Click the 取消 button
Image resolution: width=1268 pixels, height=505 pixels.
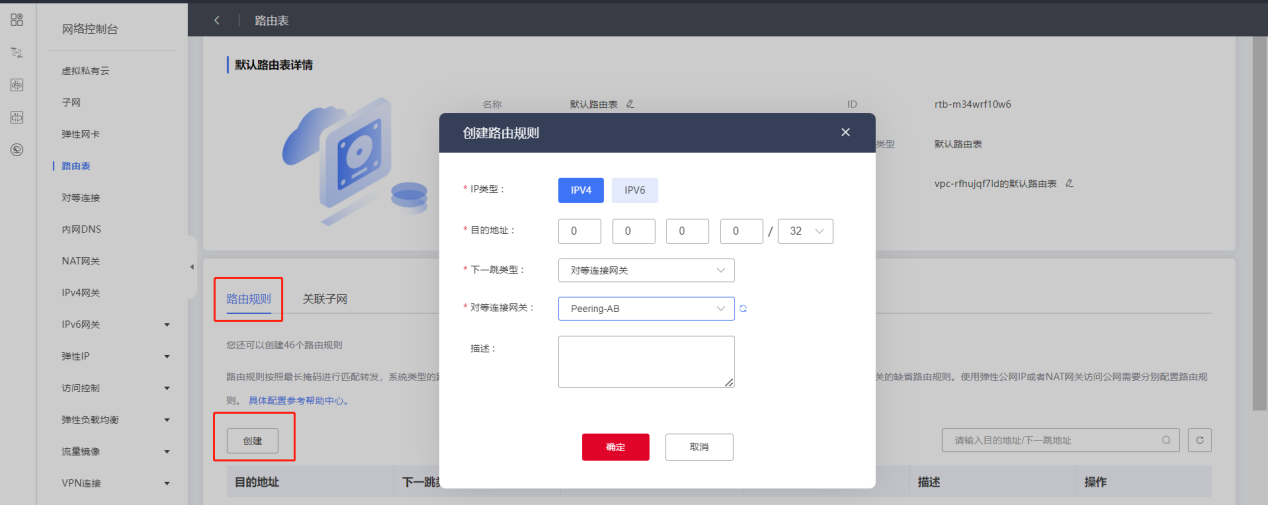point(699,447)
